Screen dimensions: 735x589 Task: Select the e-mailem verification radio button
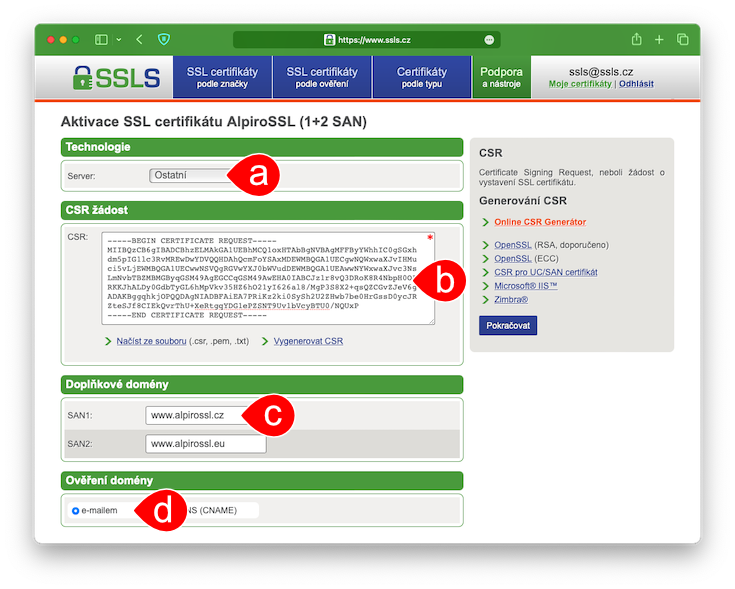click(x=76, y=510)
